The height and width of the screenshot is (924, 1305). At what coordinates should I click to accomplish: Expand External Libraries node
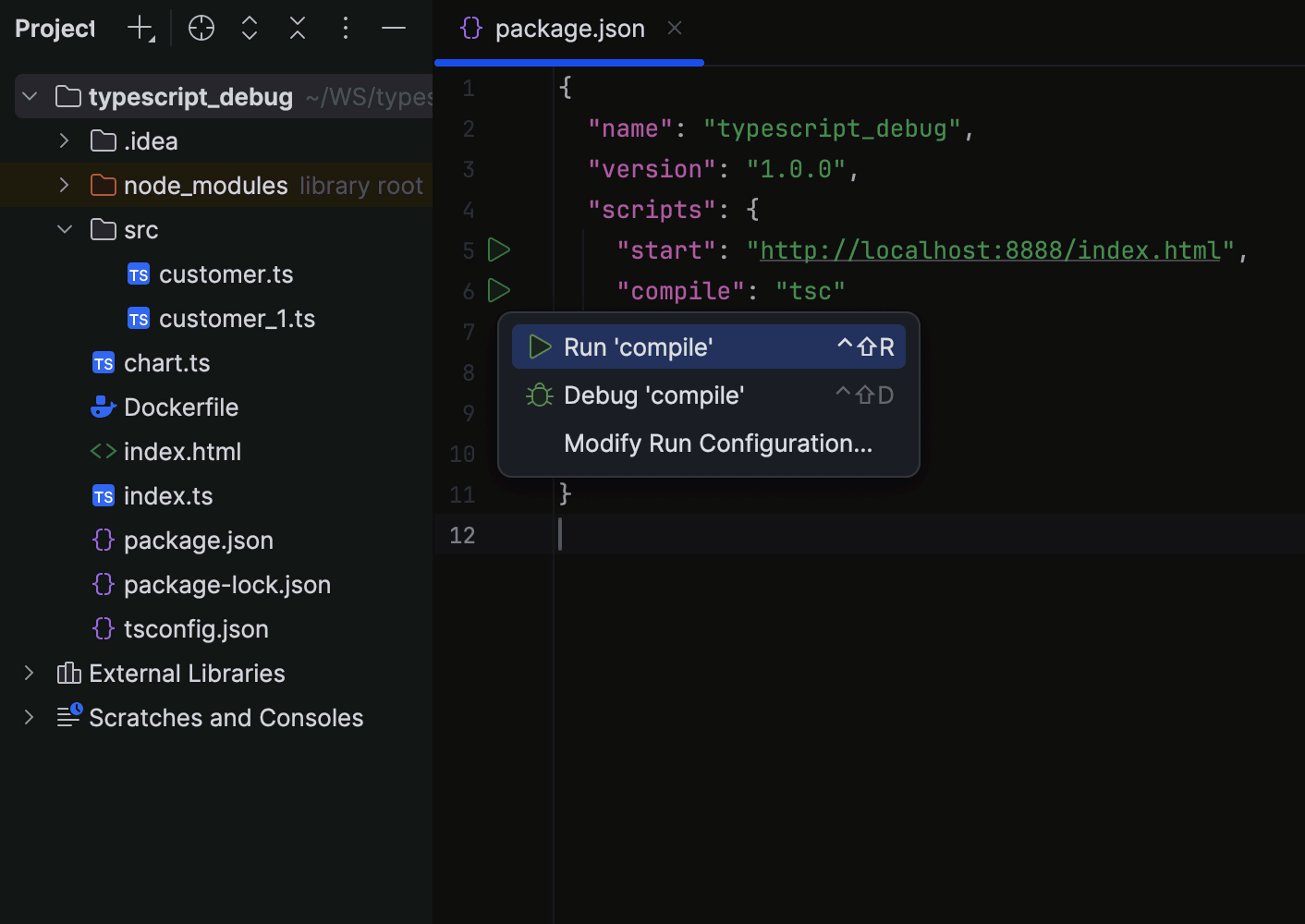[29, 673]
